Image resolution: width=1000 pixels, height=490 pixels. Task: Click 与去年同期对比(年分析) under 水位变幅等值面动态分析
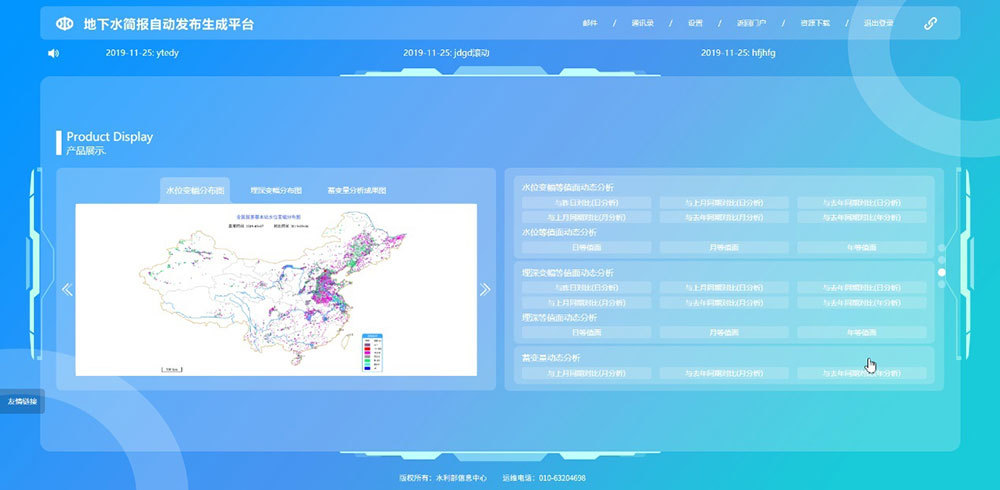[x=862, y=218]
